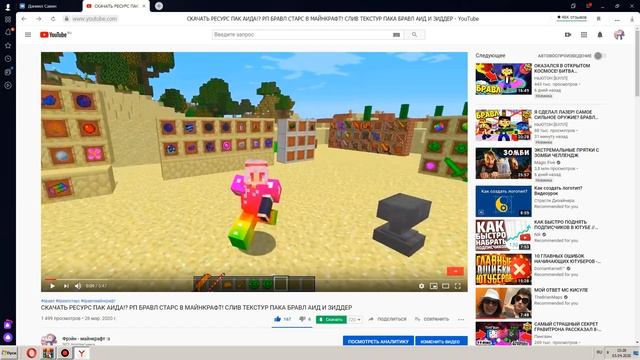The width and height of the screenshot is (640, 360).
Task: Open video player settings gear
Action: [x=421, y=286]
